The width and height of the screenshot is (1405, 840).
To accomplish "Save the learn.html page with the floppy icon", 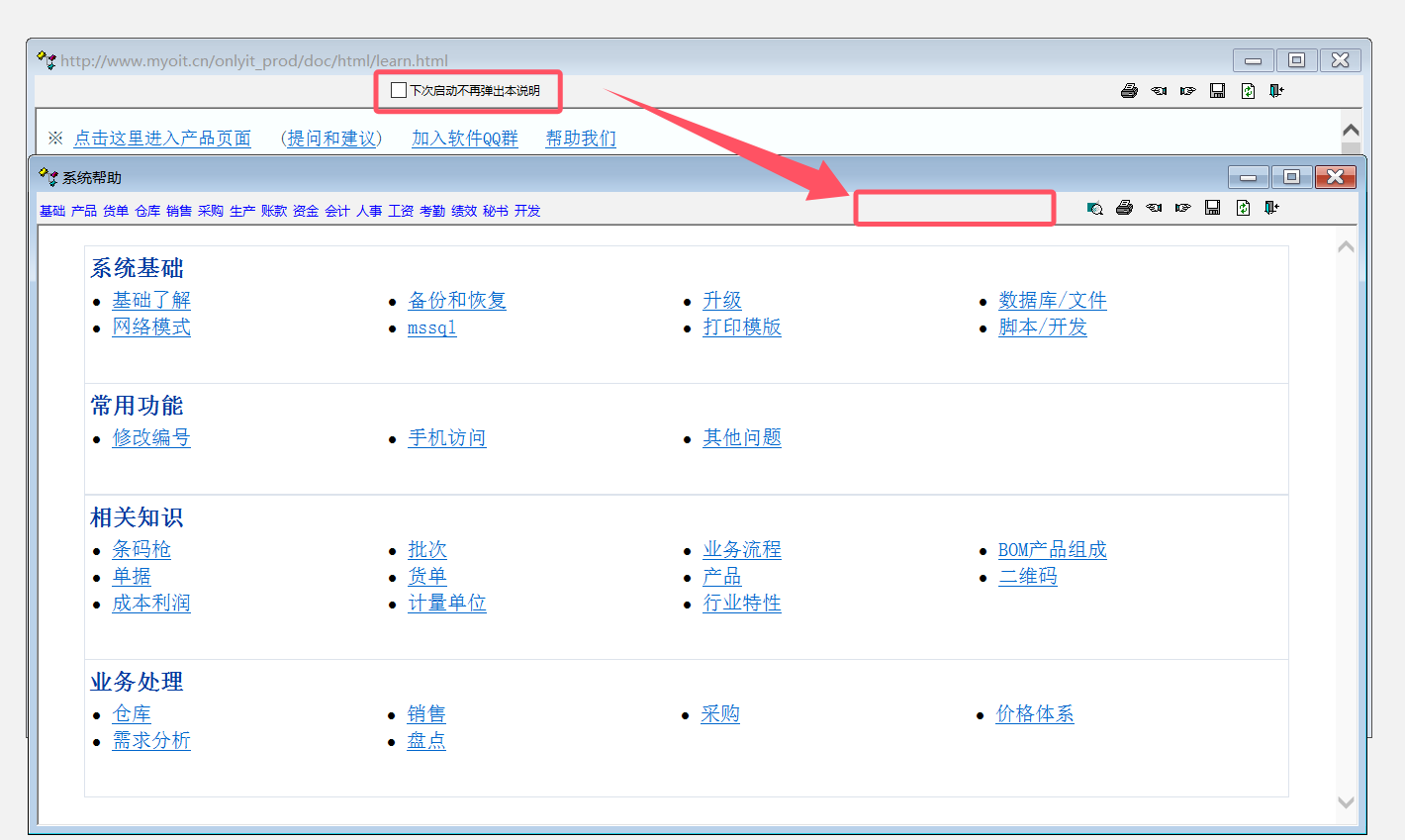I will tap(1218, 91).
